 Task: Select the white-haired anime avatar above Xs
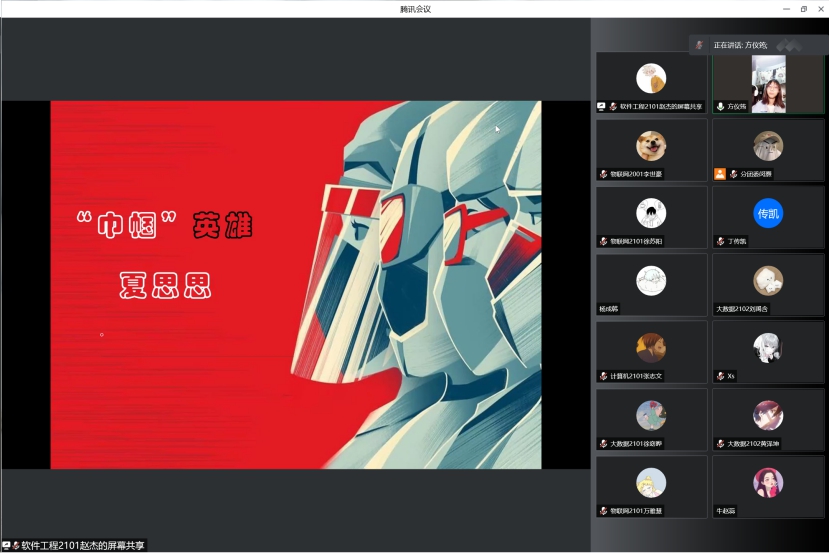[x=768, y=348]
